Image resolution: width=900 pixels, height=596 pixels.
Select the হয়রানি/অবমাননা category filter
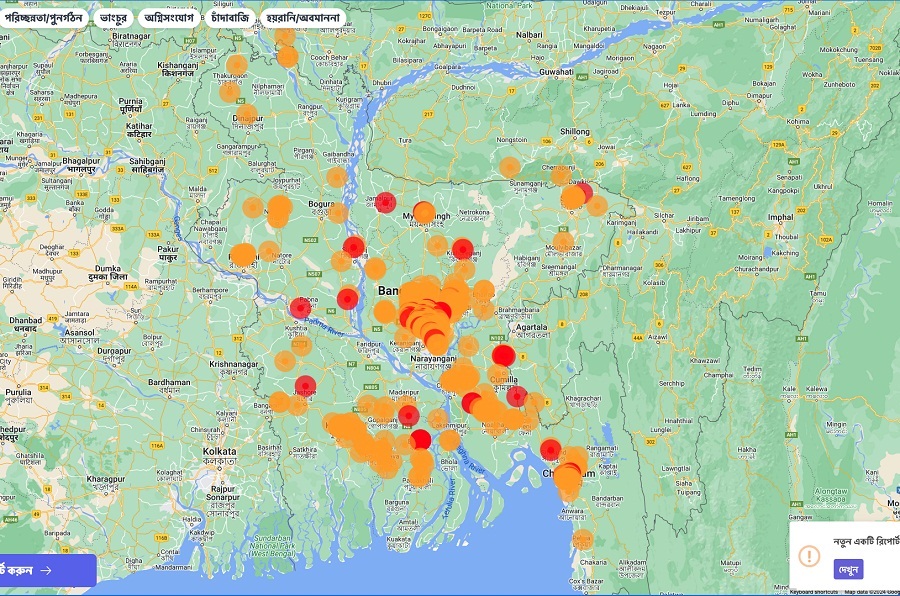303,18
